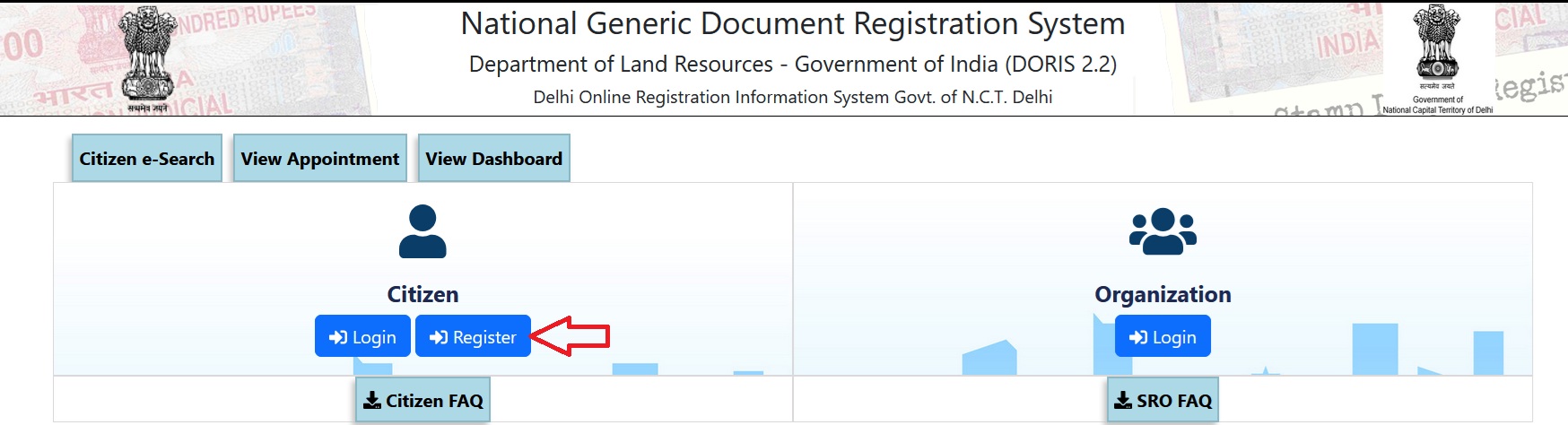
Task: Switch to View Appointment
Action: tap(320, 159)
